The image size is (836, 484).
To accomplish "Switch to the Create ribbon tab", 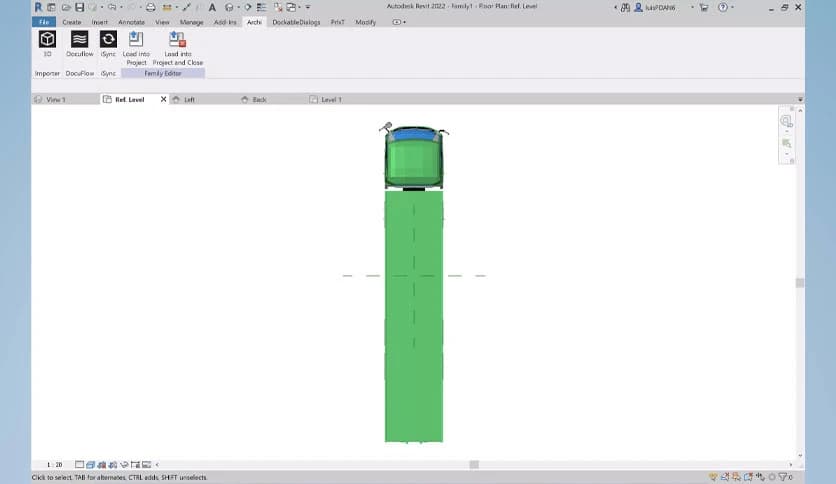I will 71,22.
